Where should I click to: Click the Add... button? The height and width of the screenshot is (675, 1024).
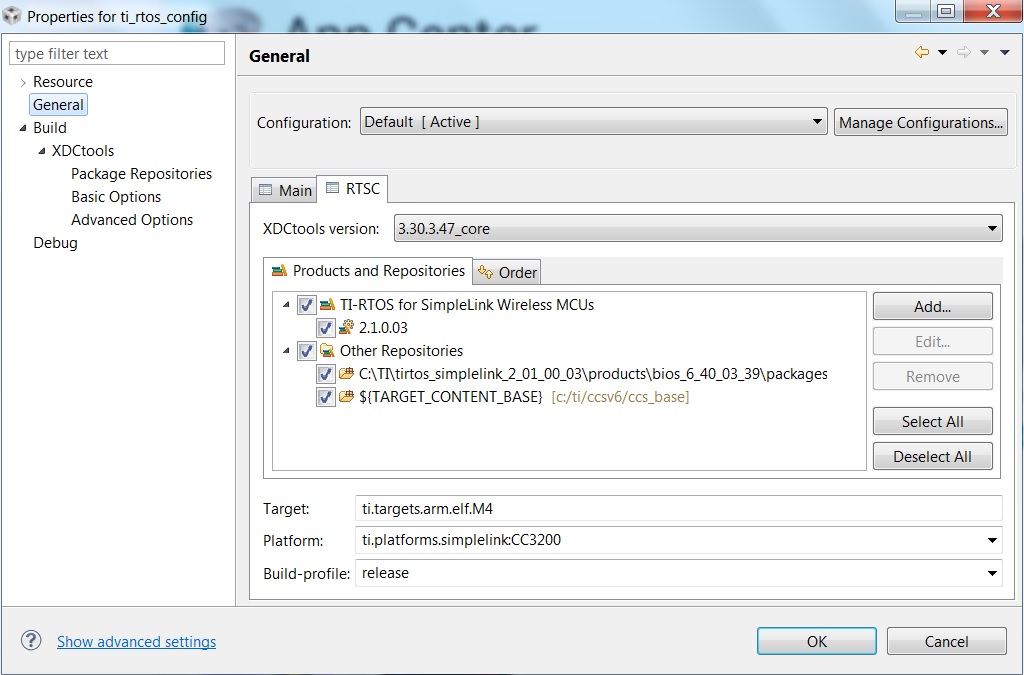point(933,307)
